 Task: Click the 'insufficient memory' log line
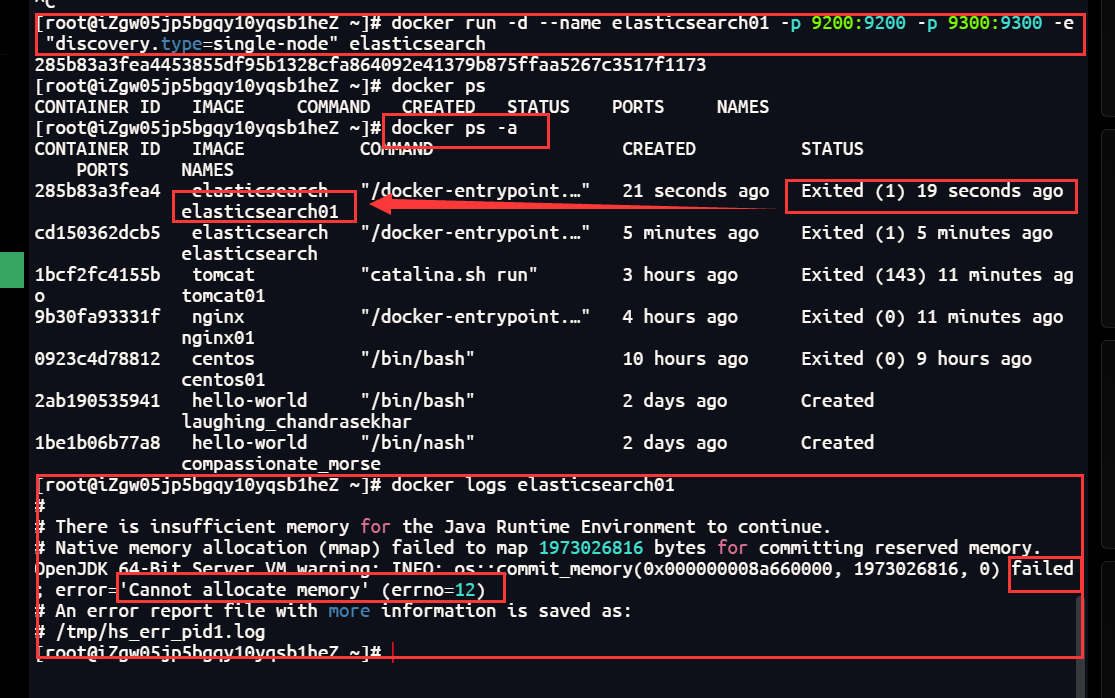point(433,527)
